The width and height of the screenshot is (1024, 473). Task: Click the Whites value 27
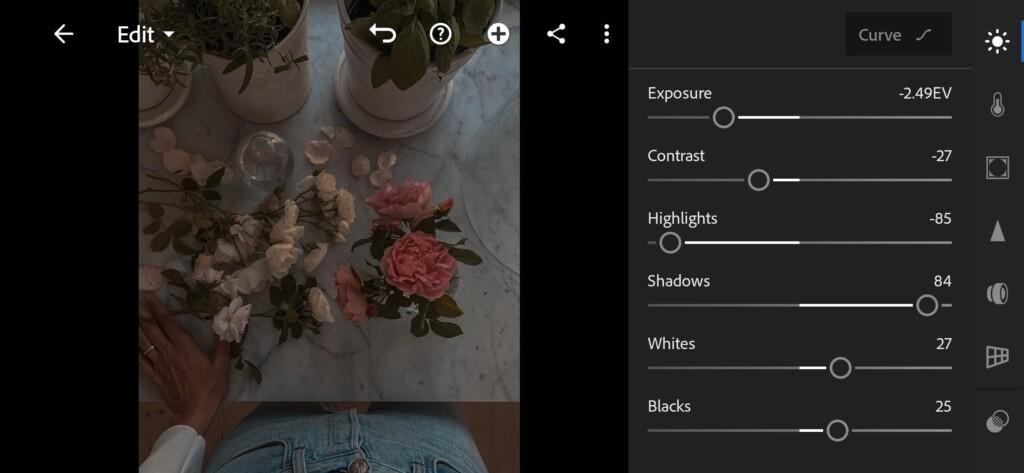point(944,344)
